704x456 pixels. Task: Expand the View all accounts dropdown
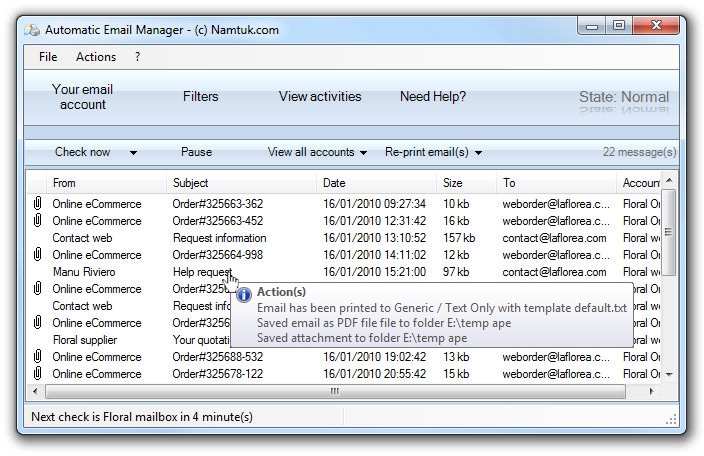tap(363, 153)
